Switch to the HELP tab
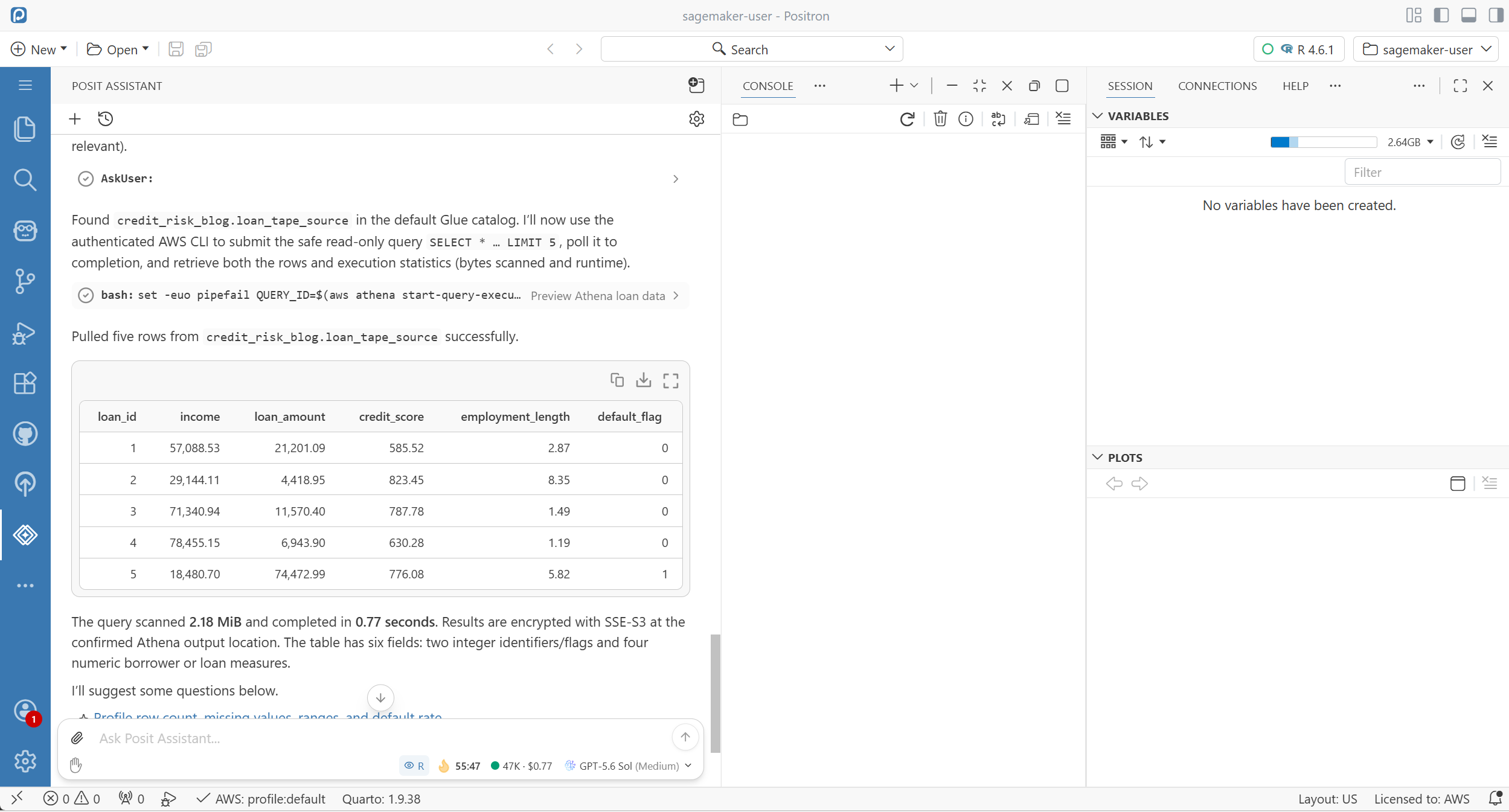The width and height of the screenshot is (1509, 812). tap(1295, 86)
